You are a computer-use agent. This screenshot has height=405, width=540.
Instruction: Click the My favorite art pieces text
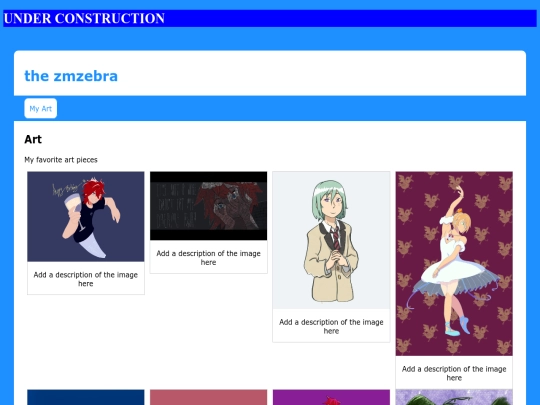click(x=61, y=160)
